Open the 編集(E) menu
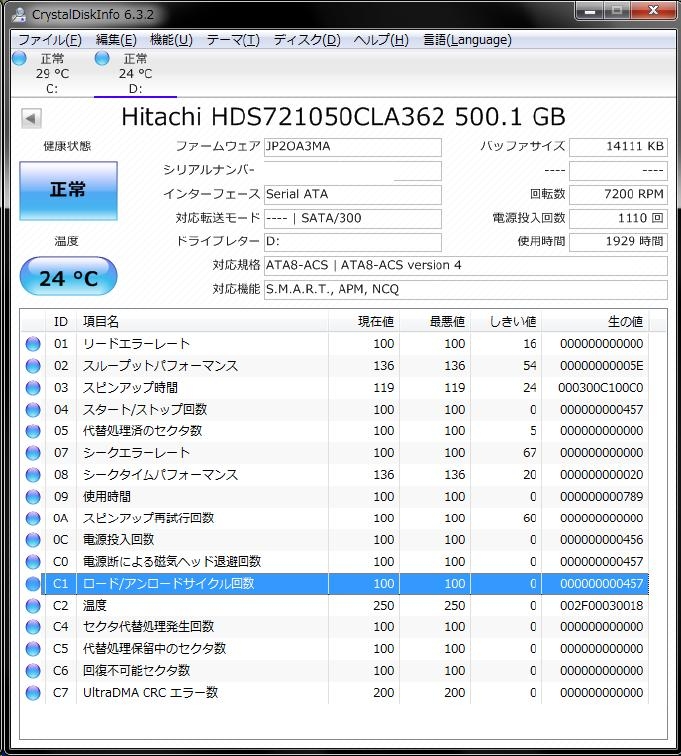The width and height of the screenshot is (681, 756). pyautogui.click(x=116, y=40)
